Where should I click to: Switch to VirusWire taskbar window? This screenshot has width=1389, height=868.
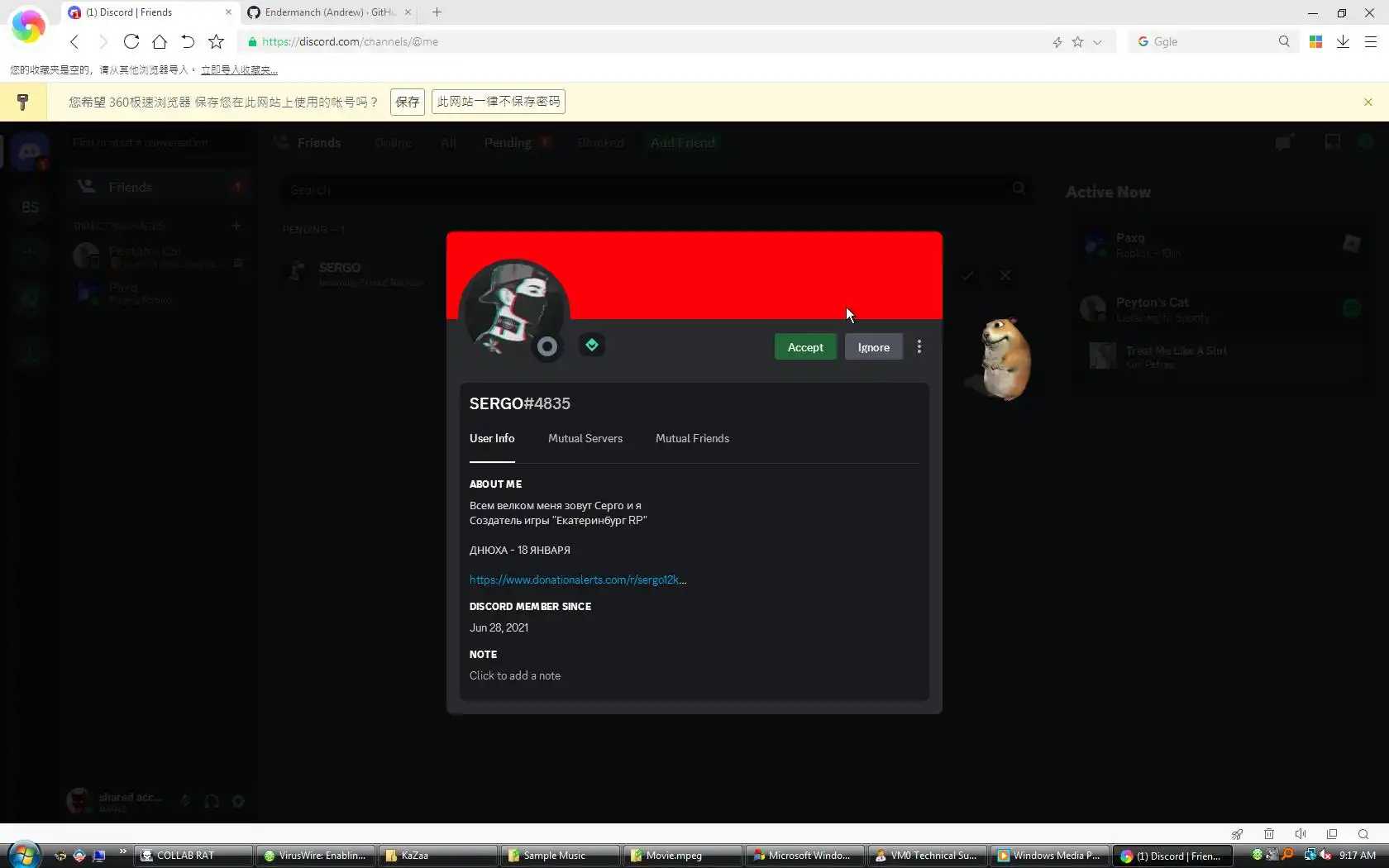coord(315,856)
